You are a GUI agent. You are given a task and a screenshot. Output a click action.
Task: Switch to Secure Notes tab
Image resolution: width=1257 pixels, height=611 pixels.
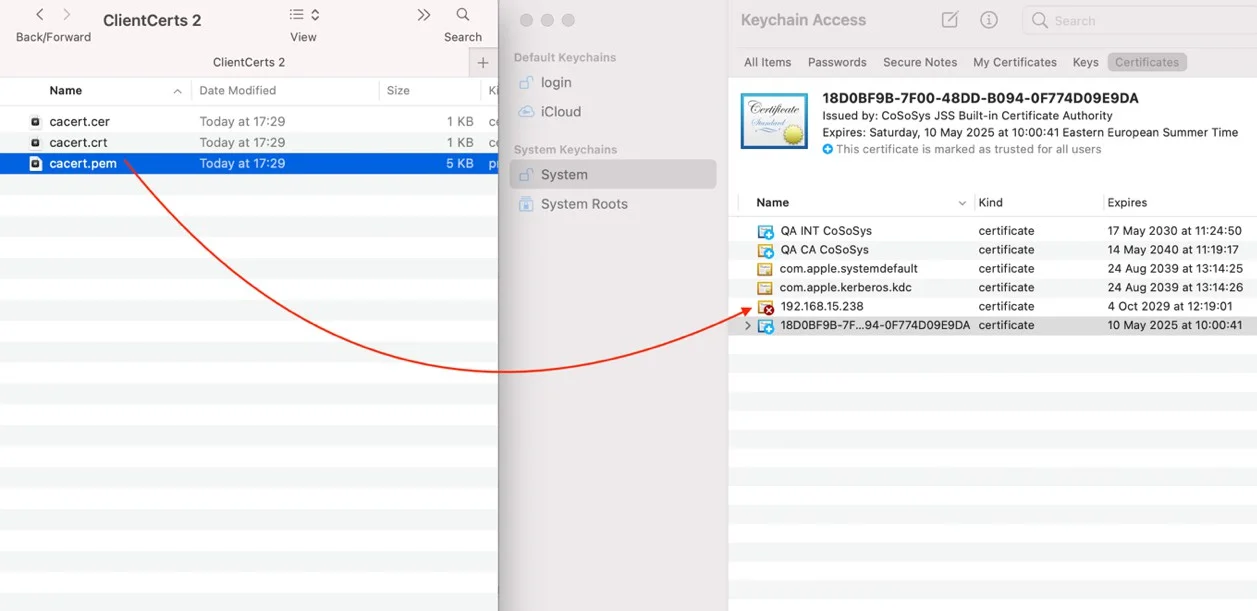920,62
